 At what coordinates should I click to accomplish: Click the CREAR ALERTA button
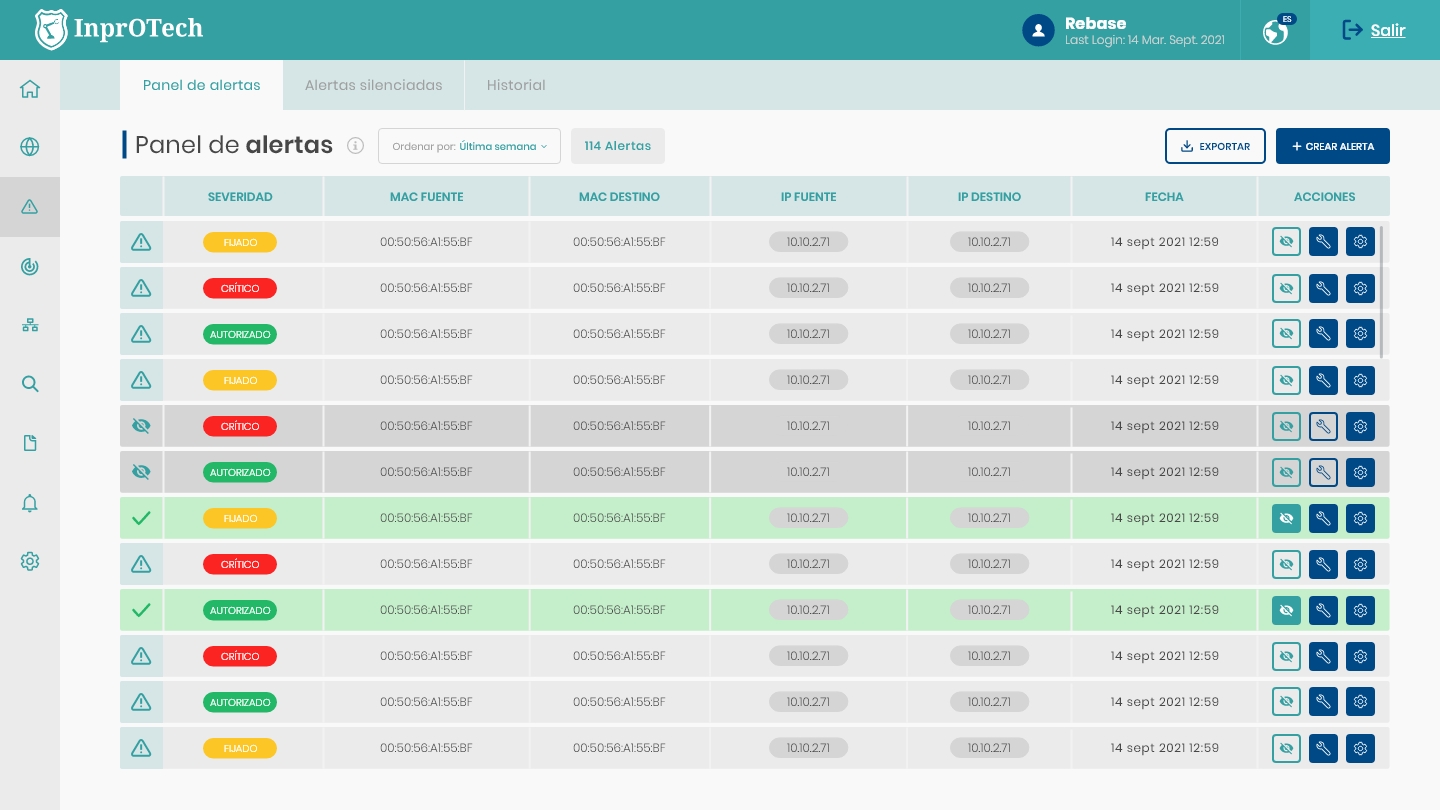[x=1333, y=146]
